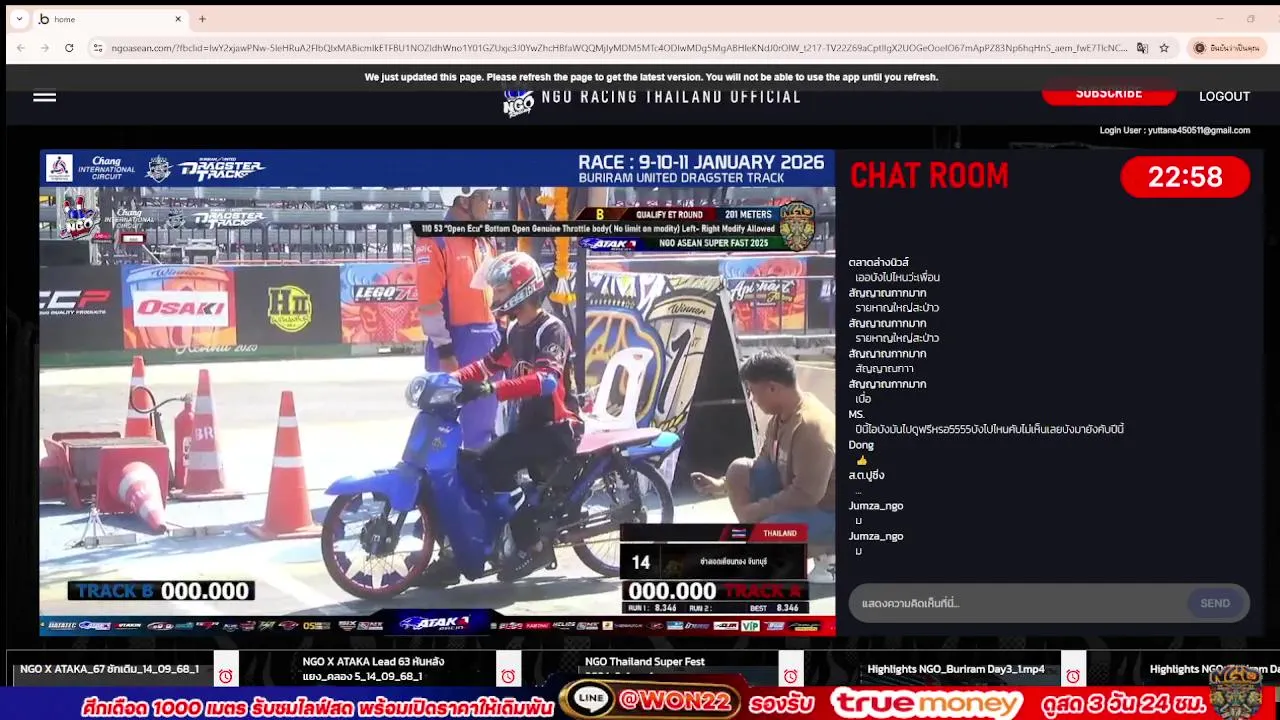
Task: Click alarm clock icon beside NGO X ATAKA Lead 63
Action: (508, 676)
